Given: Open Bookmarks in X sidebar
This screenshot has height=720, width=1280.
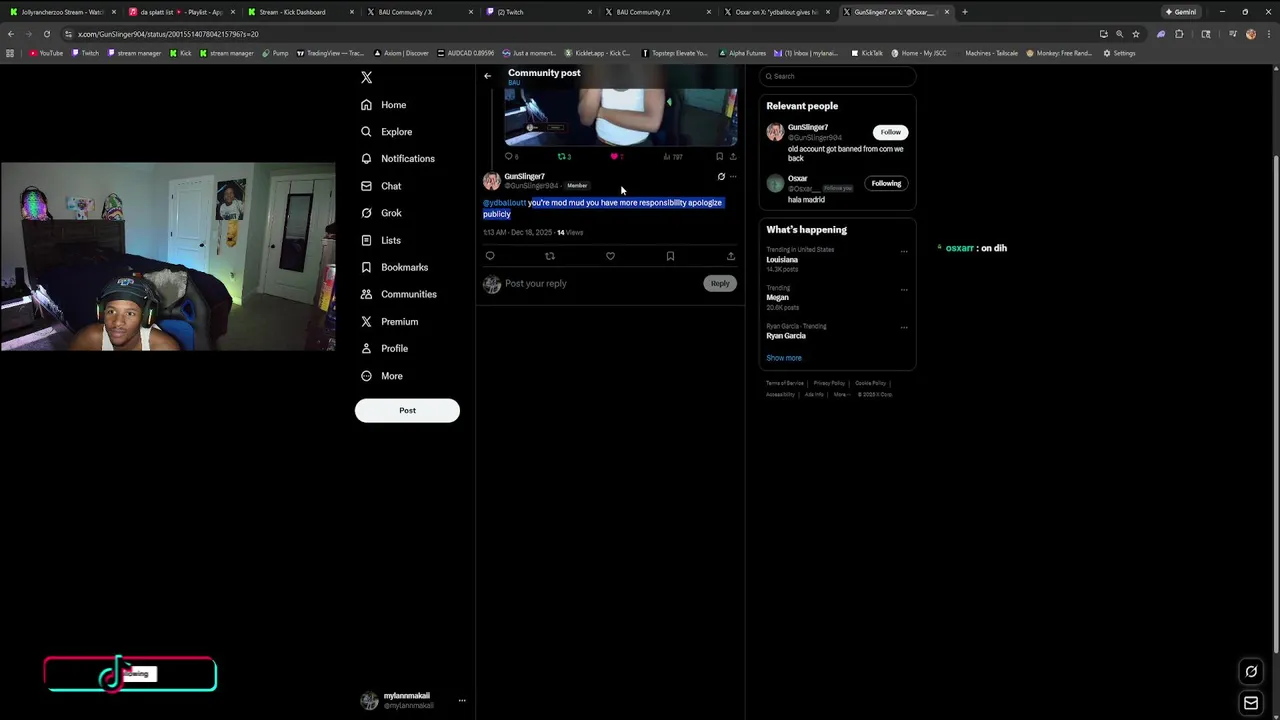Looking at the screenshot, I should tap(394, 267).
